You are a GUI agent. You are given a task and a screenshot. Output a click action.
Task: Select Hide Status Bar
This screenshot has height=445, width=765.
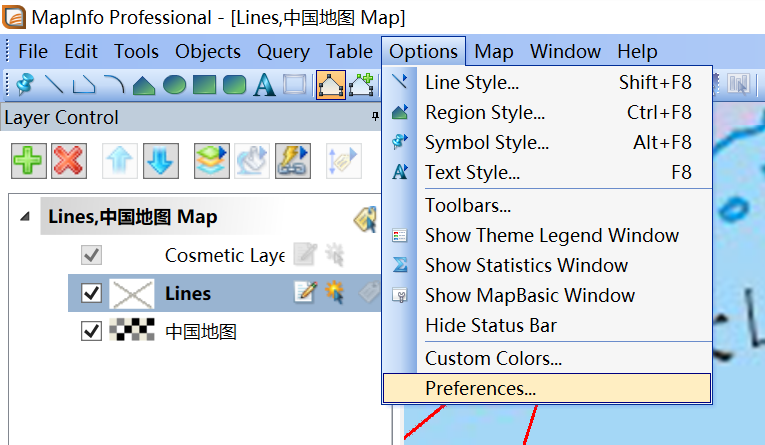547,325
